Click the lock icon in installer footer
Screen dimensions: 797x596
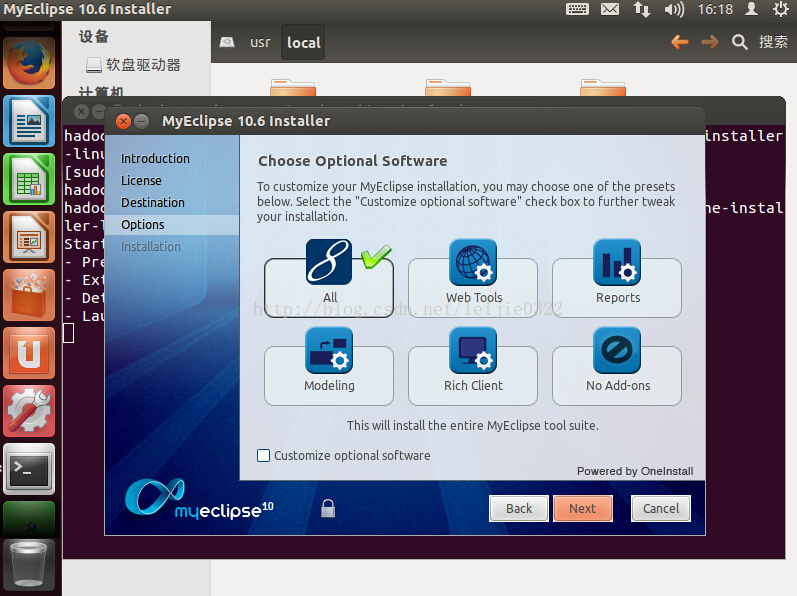click(328, 508)
